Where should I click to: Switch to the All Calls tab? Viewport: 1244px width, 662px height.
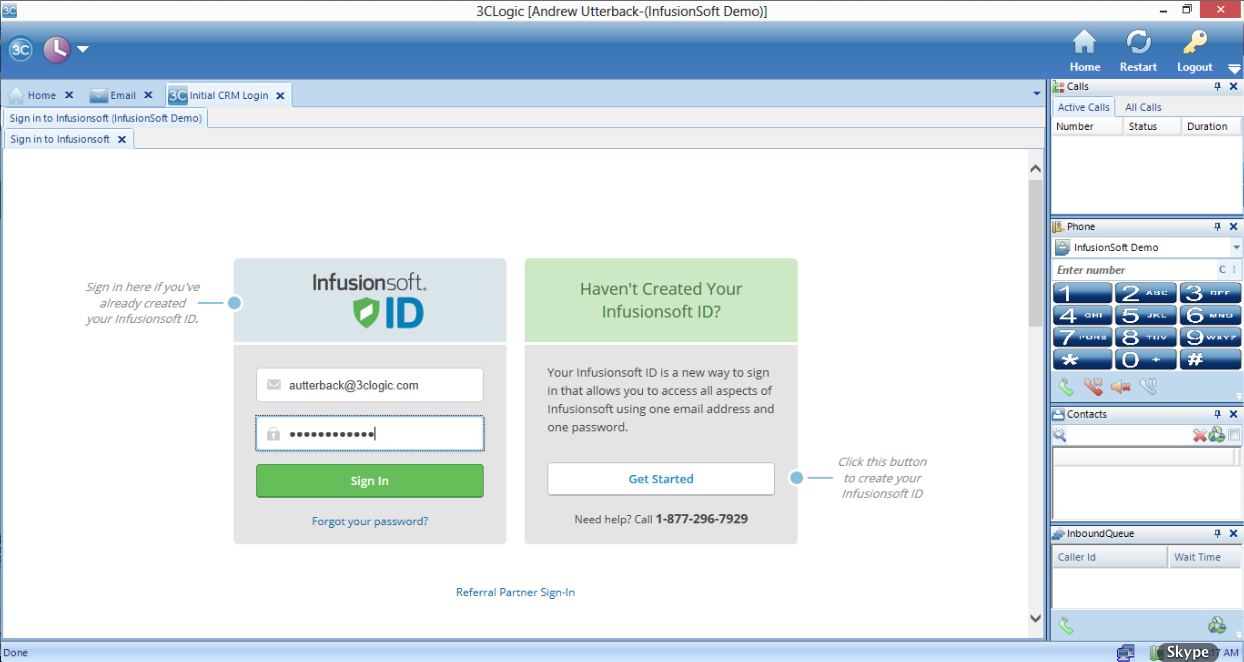tap(1143, 107)
